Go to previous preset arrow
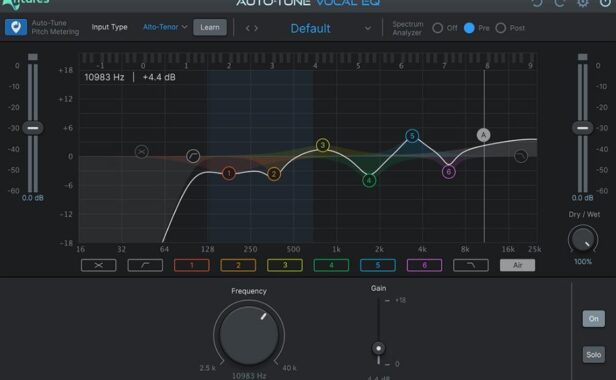The image size is (616, 380). click(x=248, y=28)
